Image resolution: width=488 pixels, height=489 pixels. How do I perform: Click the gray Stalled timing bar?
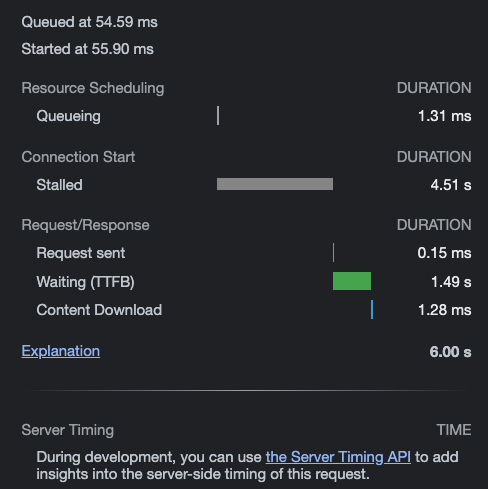(275, 184)
